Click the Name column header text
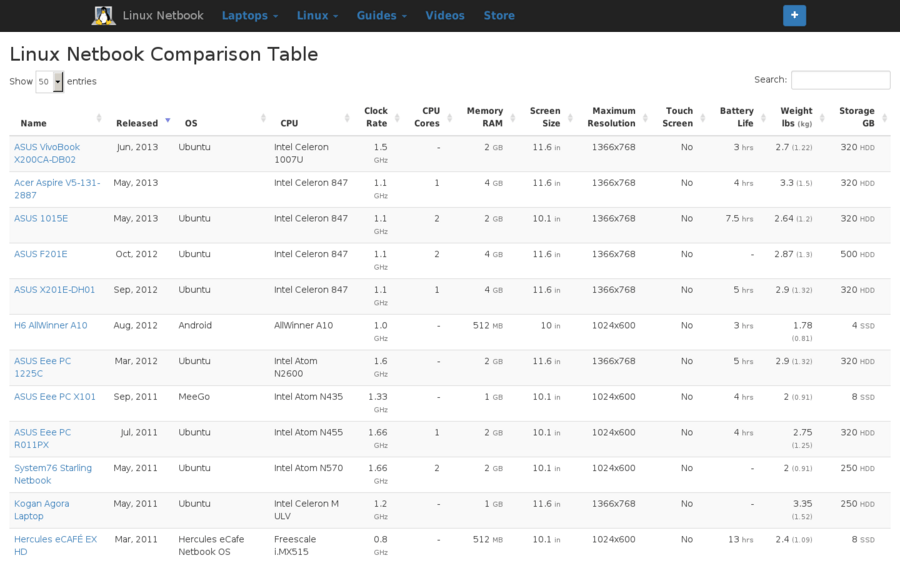This screenshot has width=900, height=563. coord(33,123)
